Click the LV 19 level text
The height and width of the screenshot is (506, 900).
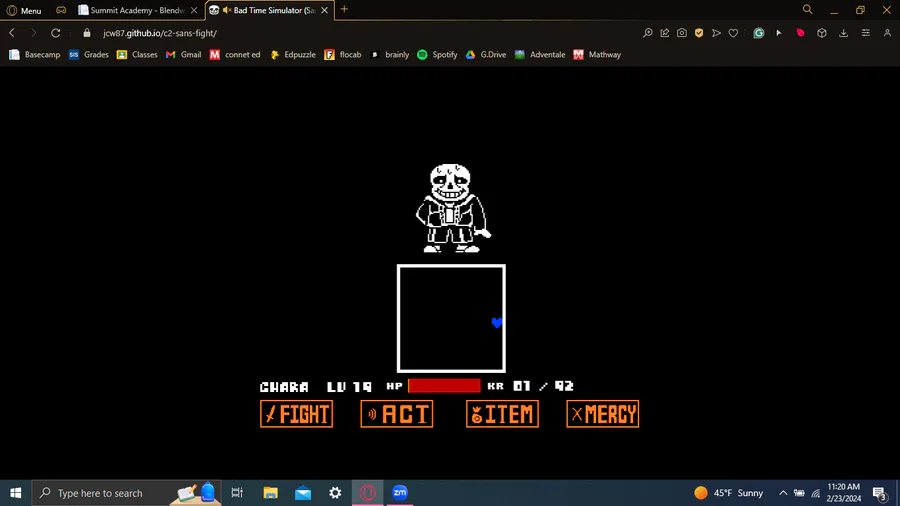coord(349,387)
